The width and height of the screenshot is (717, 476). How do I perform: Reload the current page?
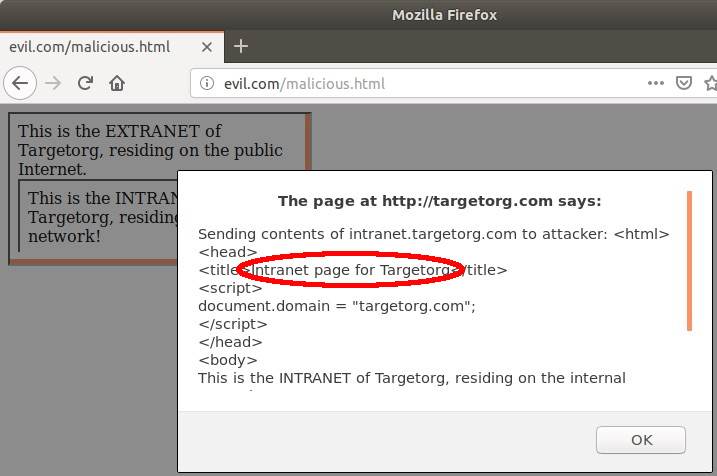(85, 83)
